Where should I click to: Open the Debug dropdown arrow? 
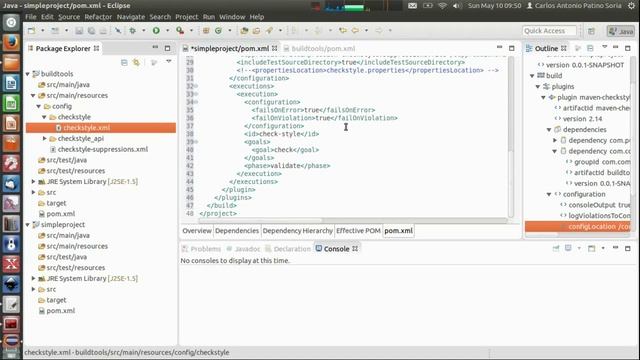pyautogui.click(x=143, y=31)
